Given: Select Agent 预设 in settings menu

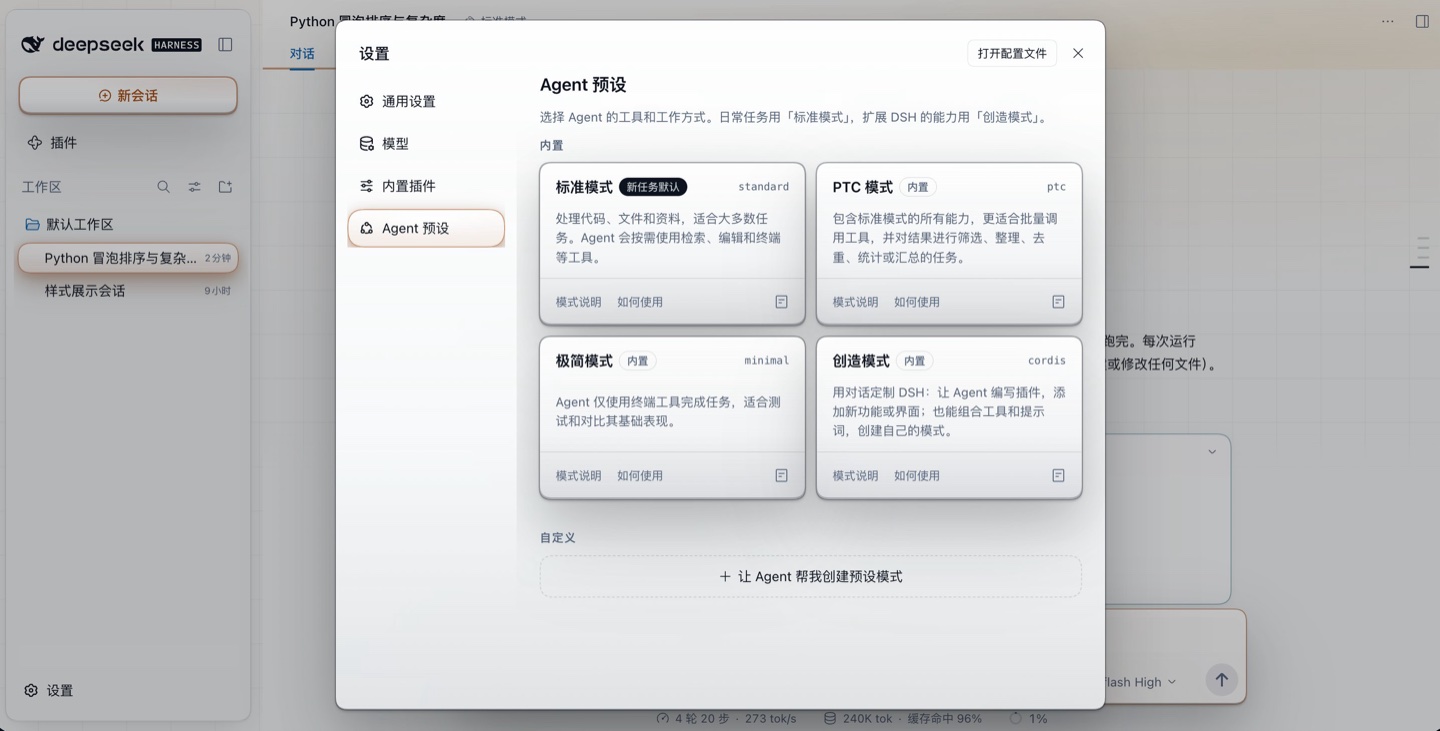Looking at the screenshot, I should (x=426, y=228).
